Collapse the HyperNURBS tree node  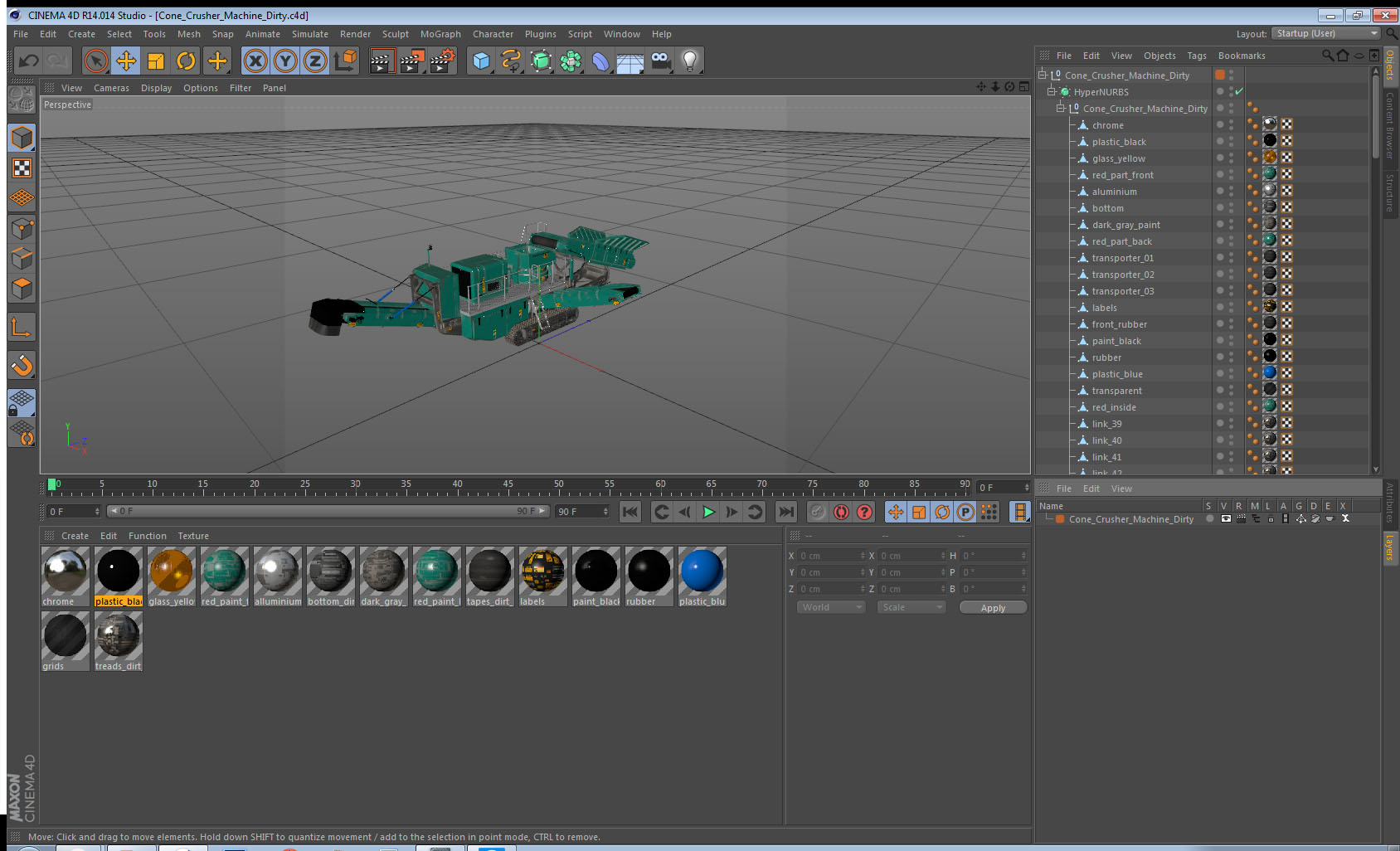click(1052, 91)
